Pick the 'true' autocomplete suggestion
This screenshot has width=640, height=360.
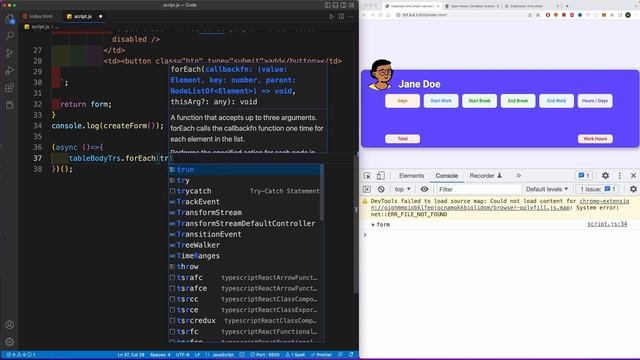pyautogui.click(x=245, y=169)
